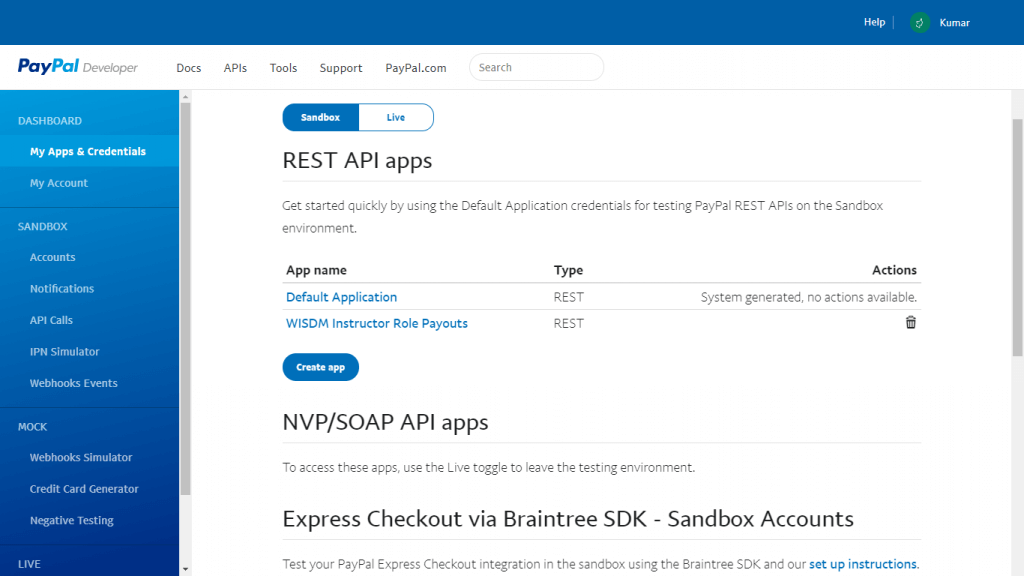
Task: Open the Tools menu
Action: [283, 67]
